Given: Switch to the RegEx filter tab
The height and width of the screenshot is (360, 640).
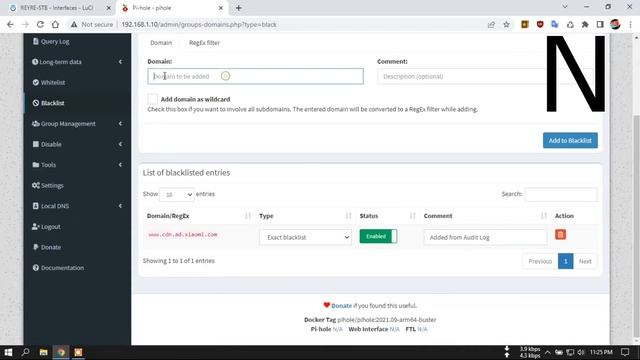Looking at the screenshot, I should [204, 42].
